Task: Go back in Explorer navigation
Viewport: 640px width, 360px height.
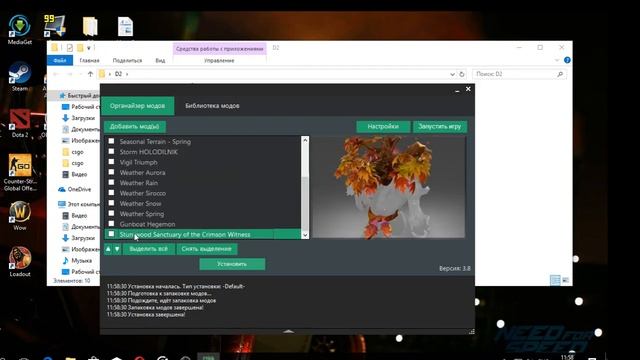Action: tap(56, 74)
